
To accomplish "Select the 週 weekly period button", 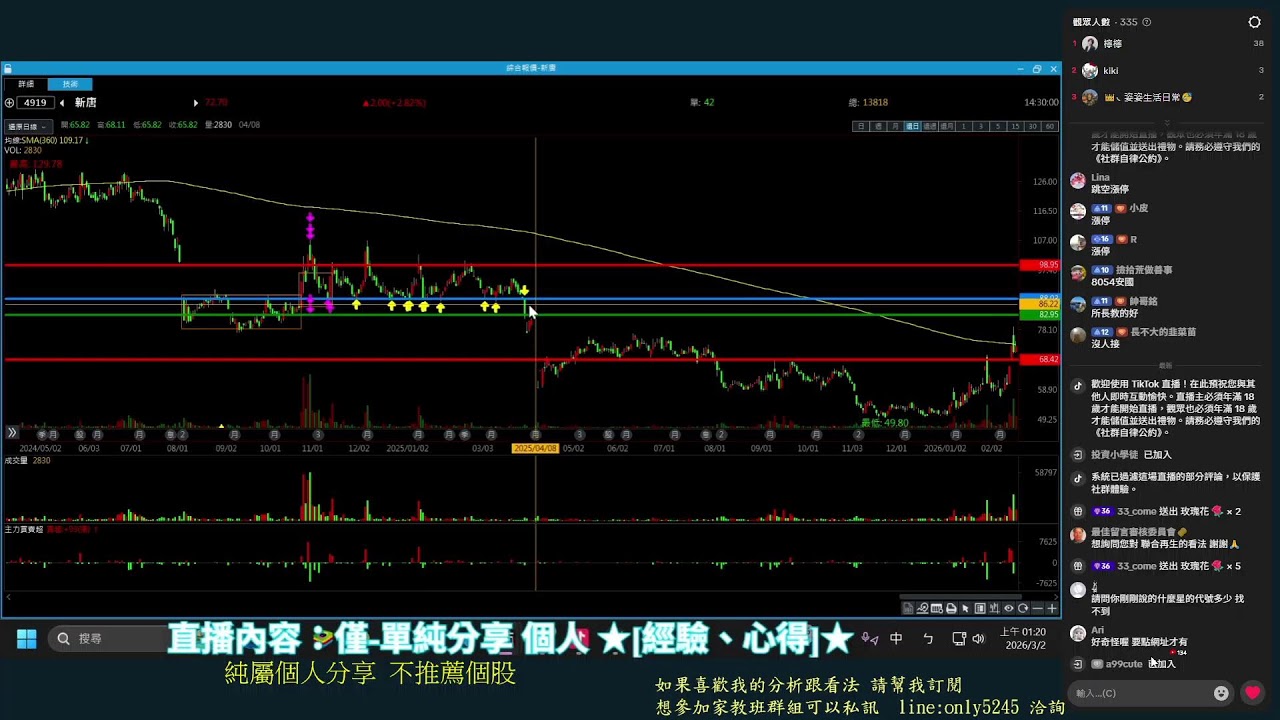I will [x=878, y=127].
